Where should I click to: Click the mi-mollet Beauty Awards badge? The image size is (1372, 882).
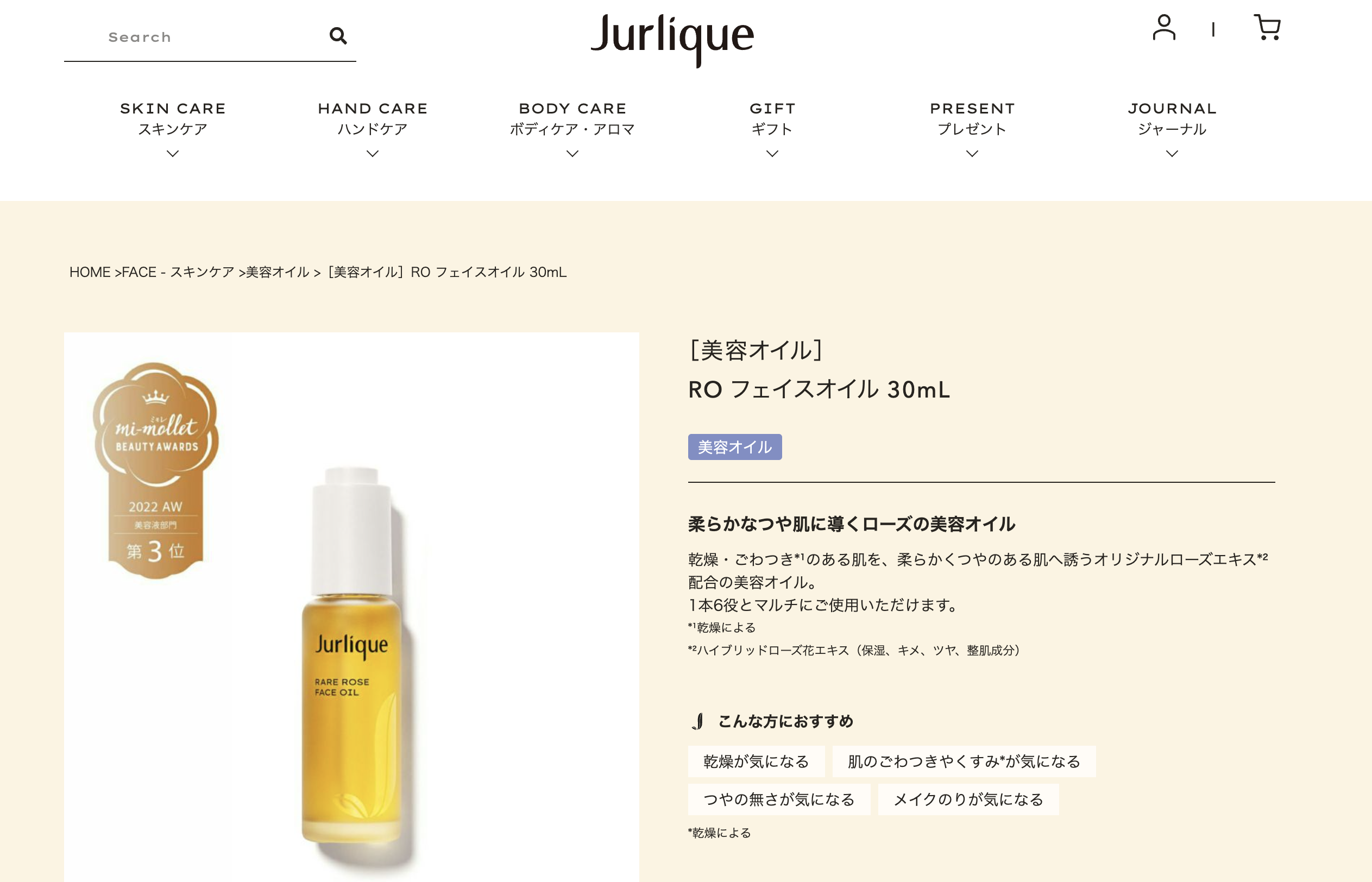click(x=155, y=470)
